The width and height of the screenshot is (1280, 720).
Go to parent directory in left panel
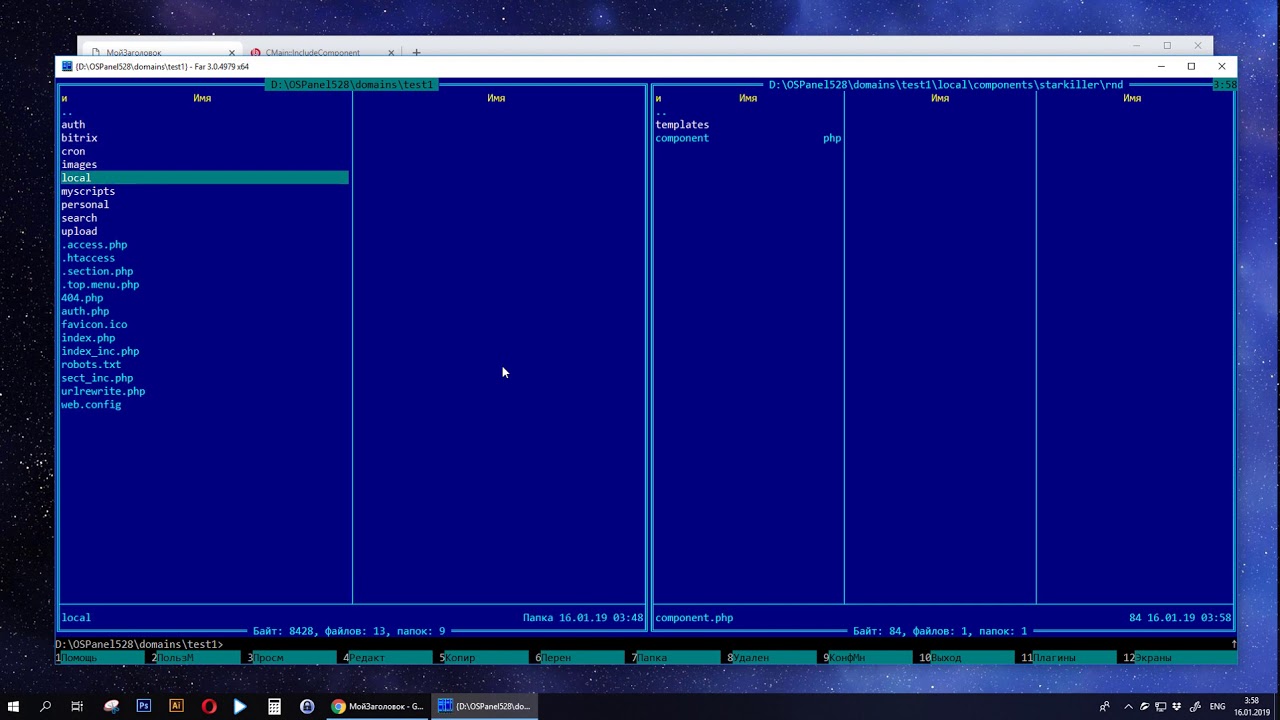coord(67,112)
